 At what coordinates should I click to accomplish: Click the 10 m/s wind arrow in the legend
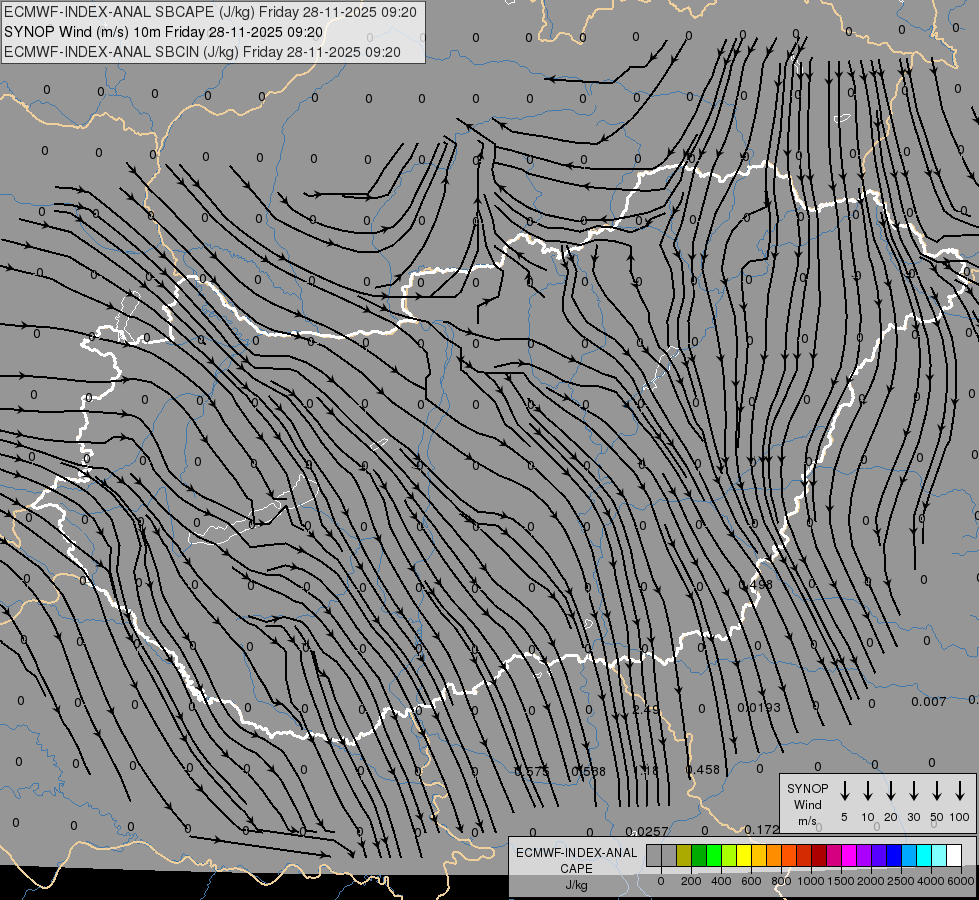click(867, 791)
